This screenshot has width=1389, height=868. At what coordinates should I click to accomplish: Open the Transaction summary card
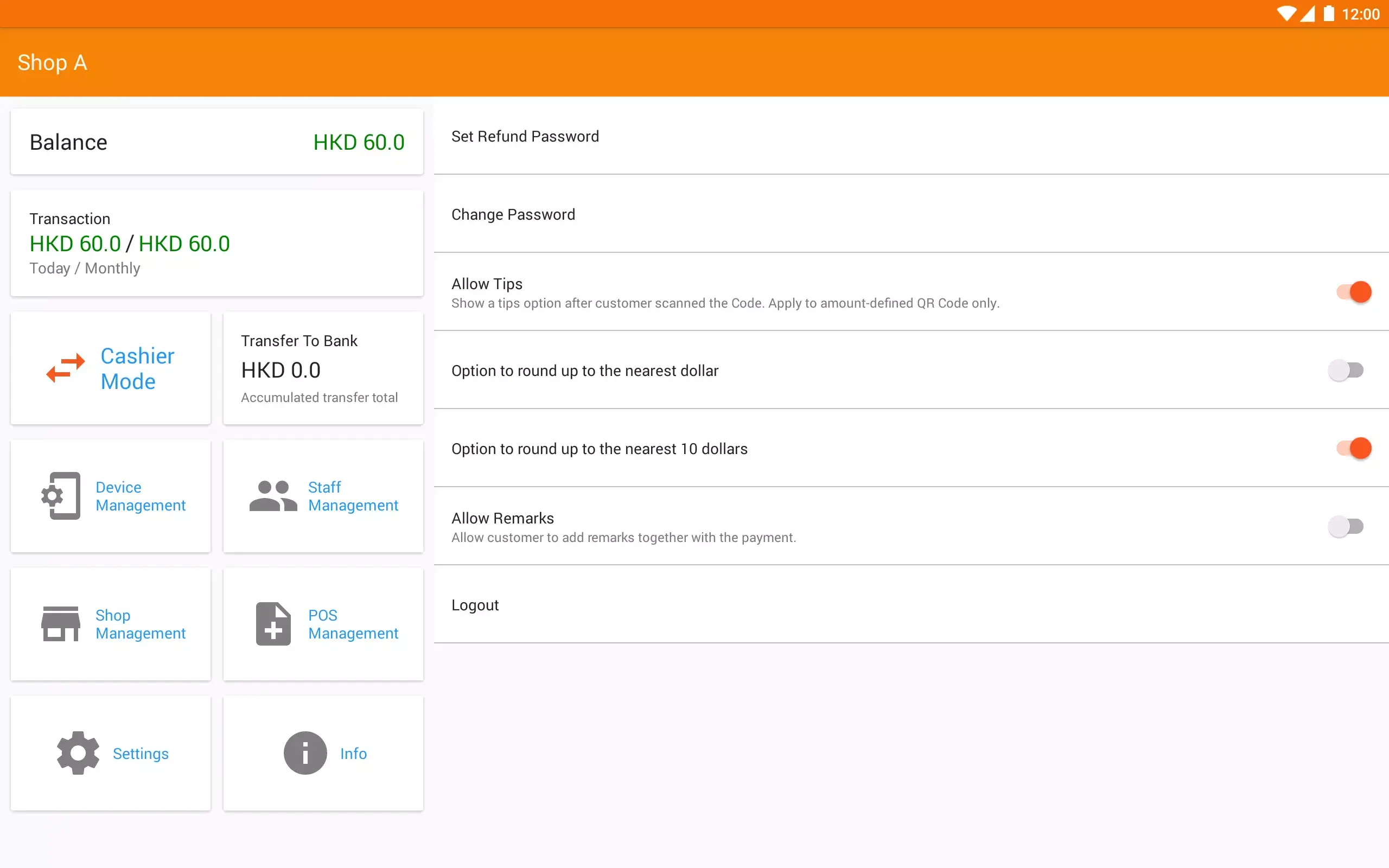pyautogui.click(x=217, y=243)
